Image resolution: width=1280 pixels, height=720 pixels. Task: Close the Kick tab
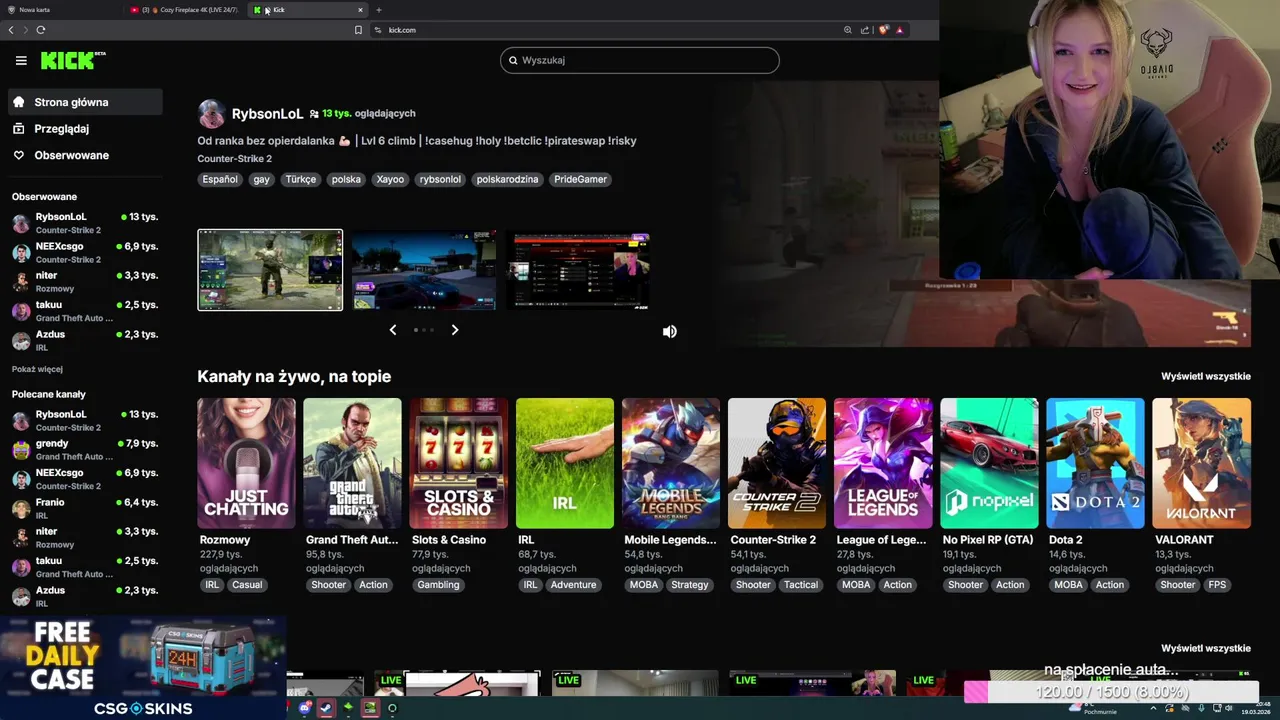tap(360, 10)
